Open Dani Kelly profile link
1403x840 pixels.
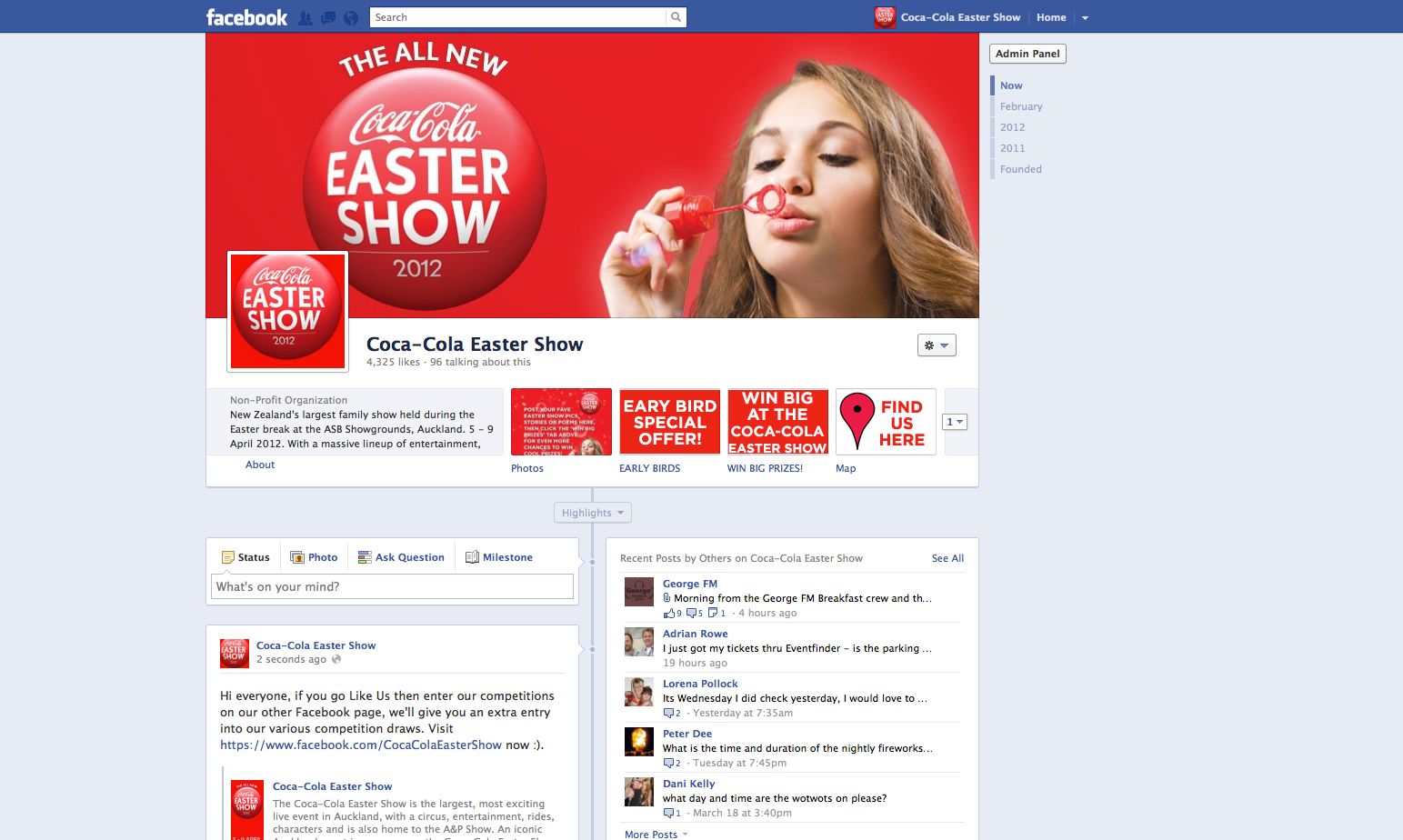689,784
